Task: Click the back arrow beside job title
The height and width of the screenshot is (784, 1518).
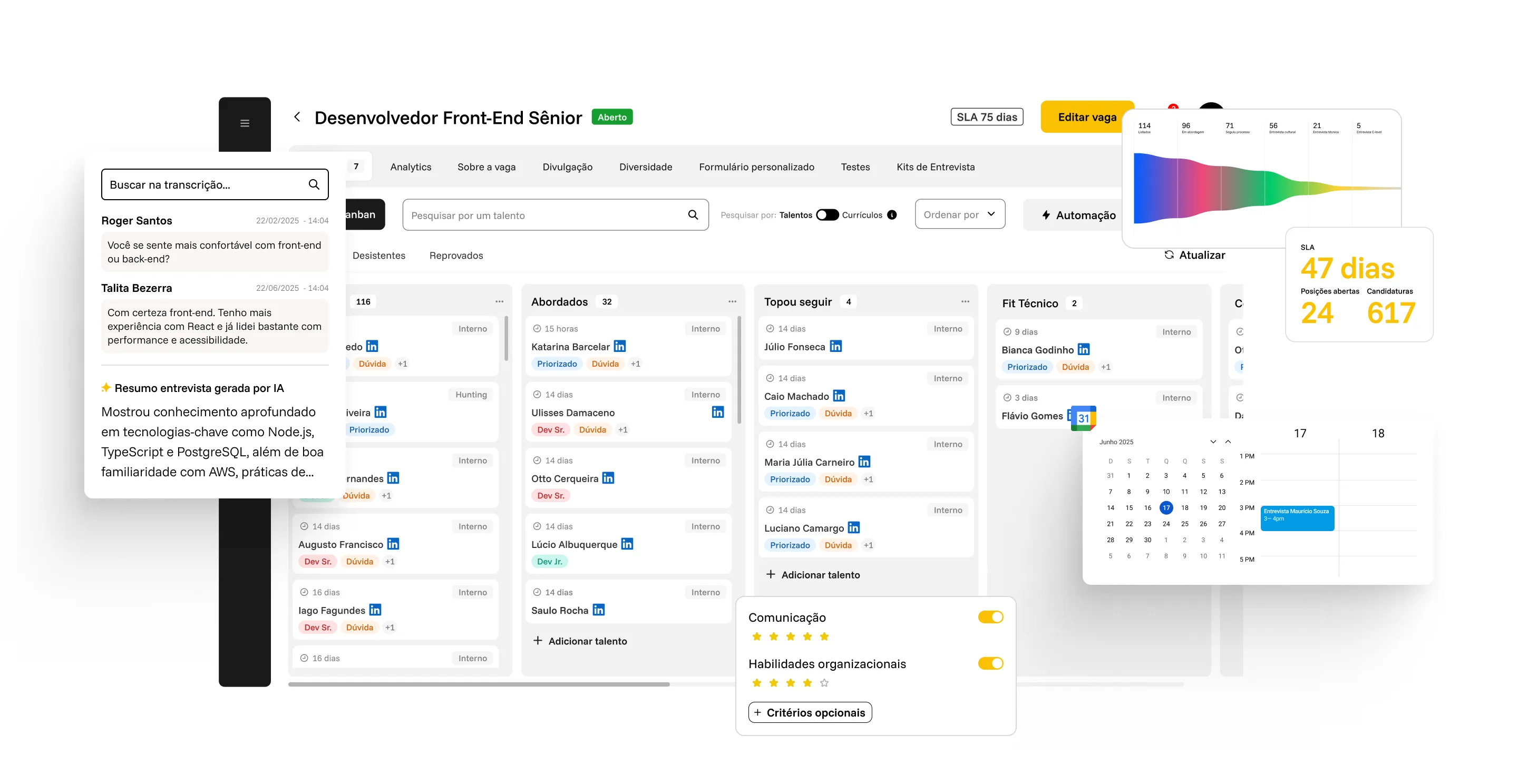Action: [297, 117]
